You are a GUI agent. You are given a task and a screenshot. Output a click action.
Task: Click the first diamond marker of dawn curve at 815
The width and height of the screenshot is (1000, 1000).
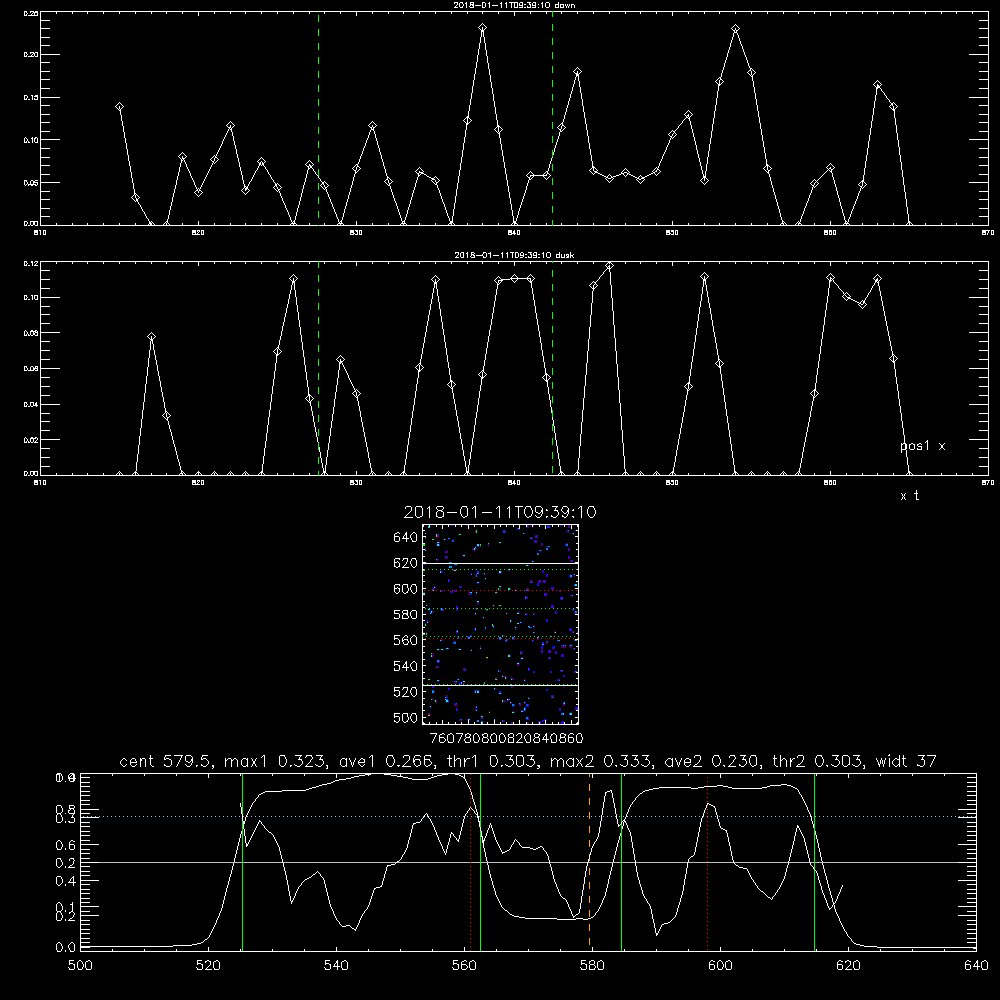119,107
